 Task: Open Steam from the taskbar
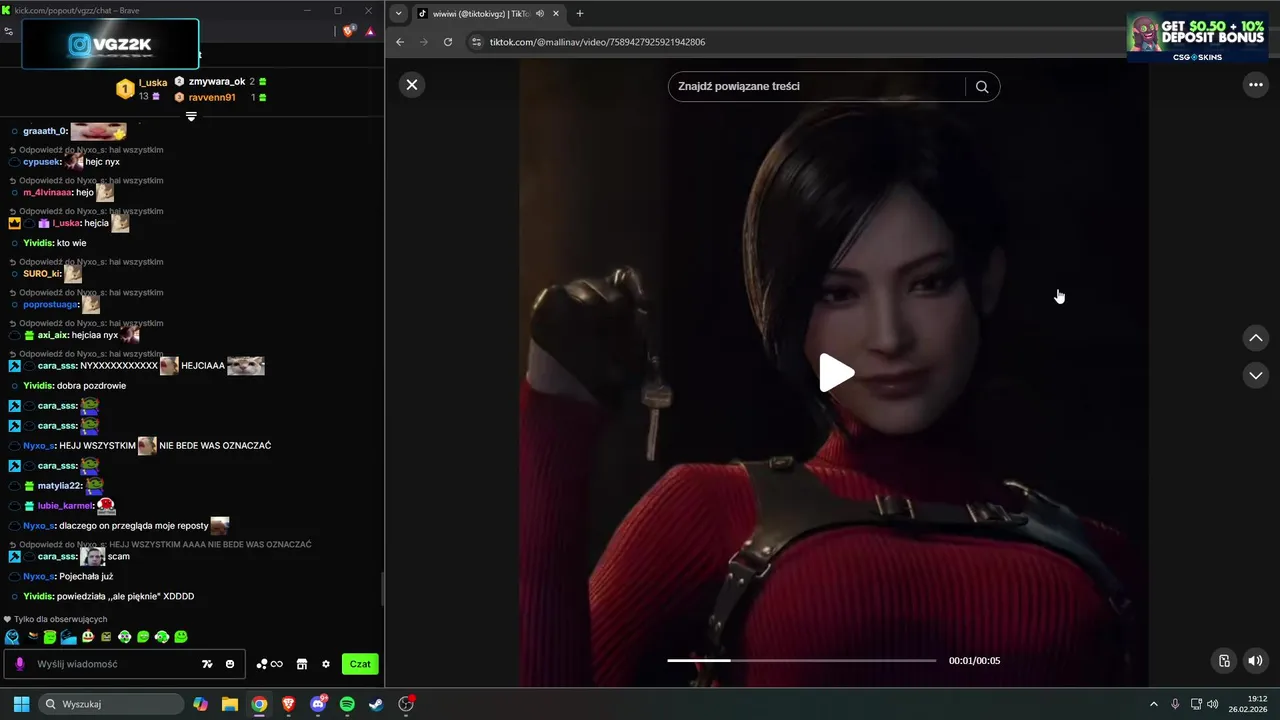pos(376,704)
